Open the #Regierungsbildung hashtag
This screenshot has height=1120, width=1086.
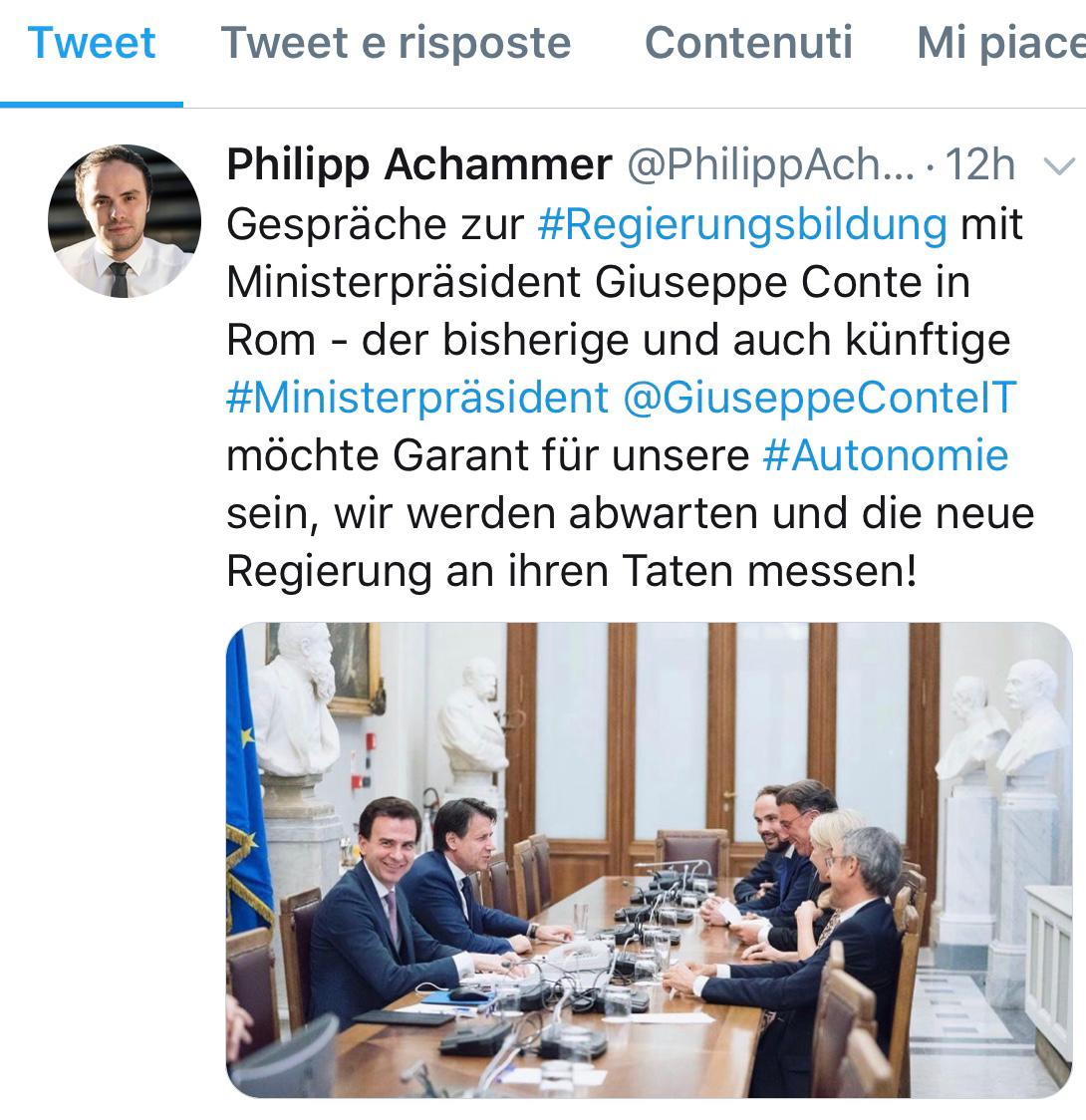tap(741, 224)
